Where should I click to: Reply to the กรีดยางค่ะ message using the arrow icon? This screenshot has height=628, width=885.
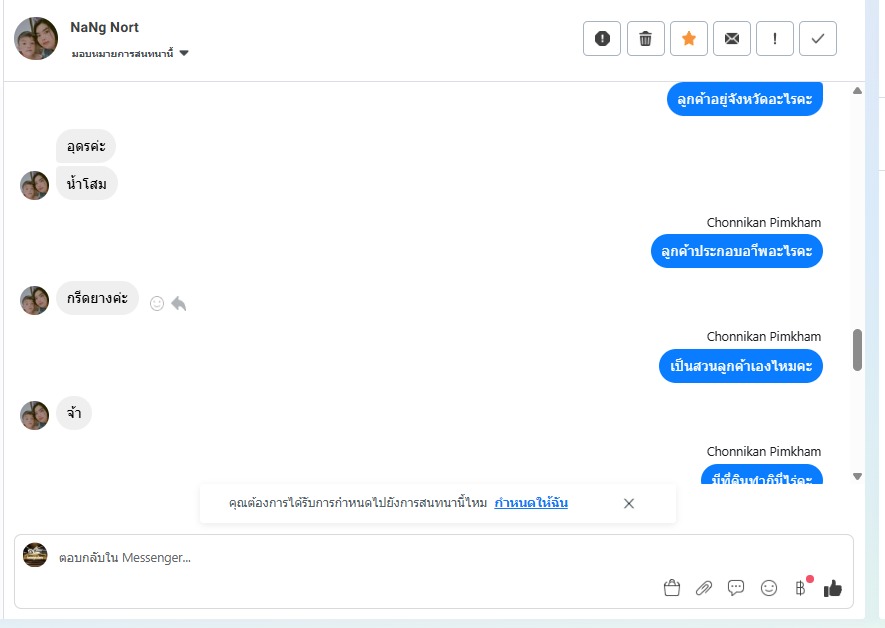point(179,304)
